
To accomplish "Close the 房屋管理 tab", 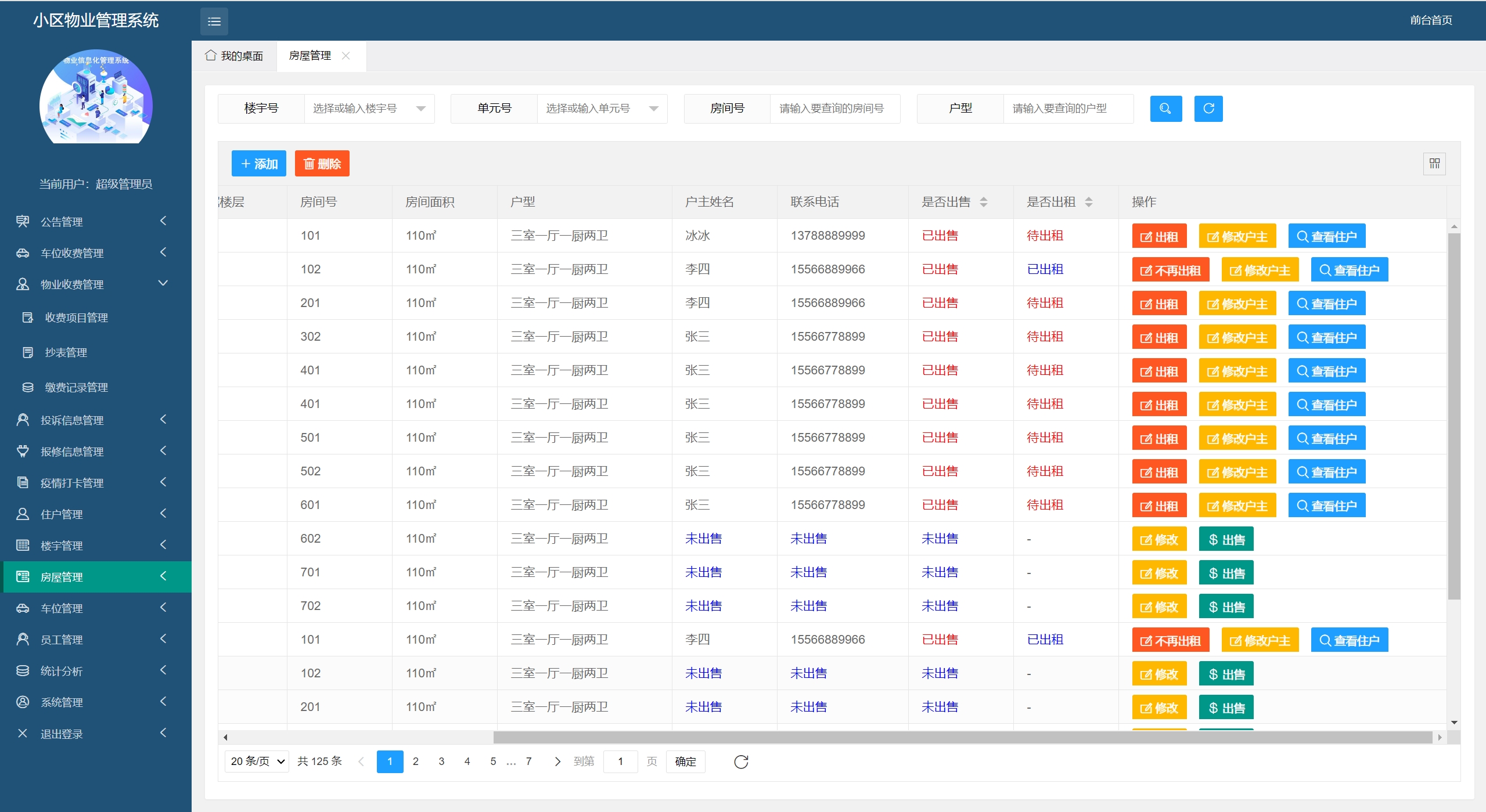I will point(346,56).
